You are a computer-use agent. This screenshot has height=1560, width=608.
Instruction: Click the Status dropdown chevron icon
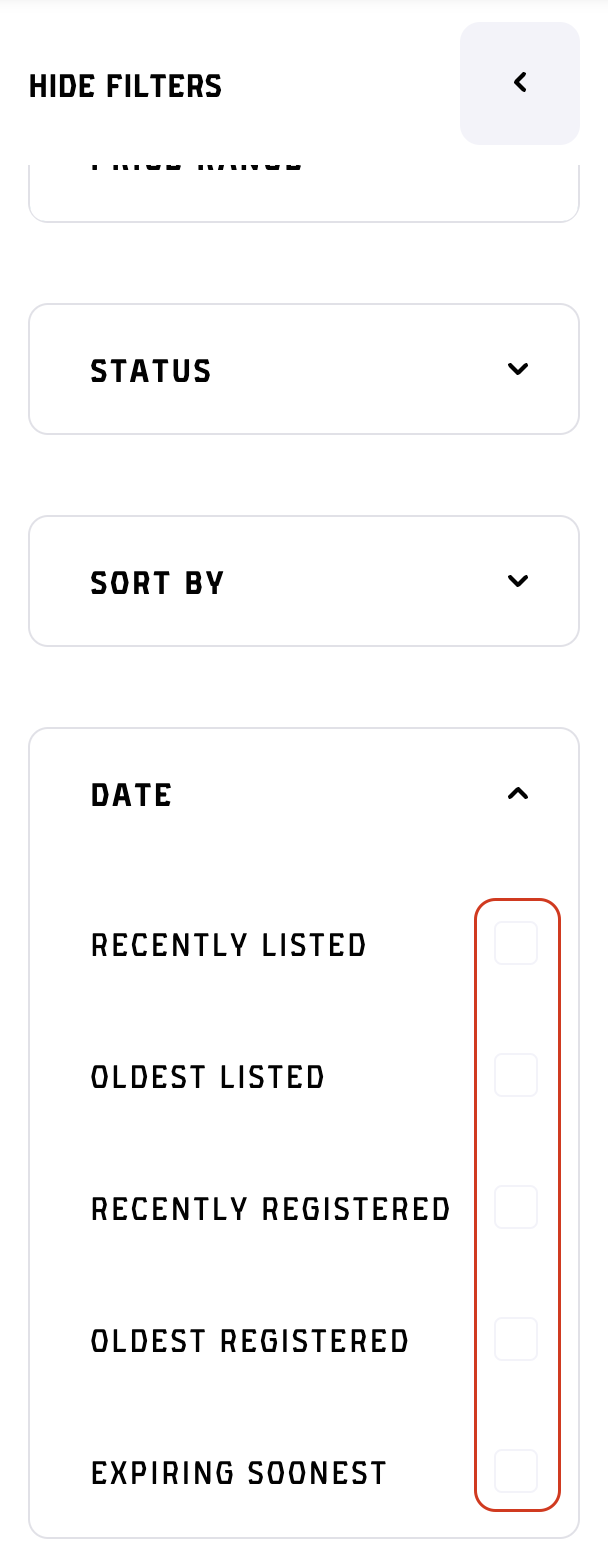pos(518,369)
